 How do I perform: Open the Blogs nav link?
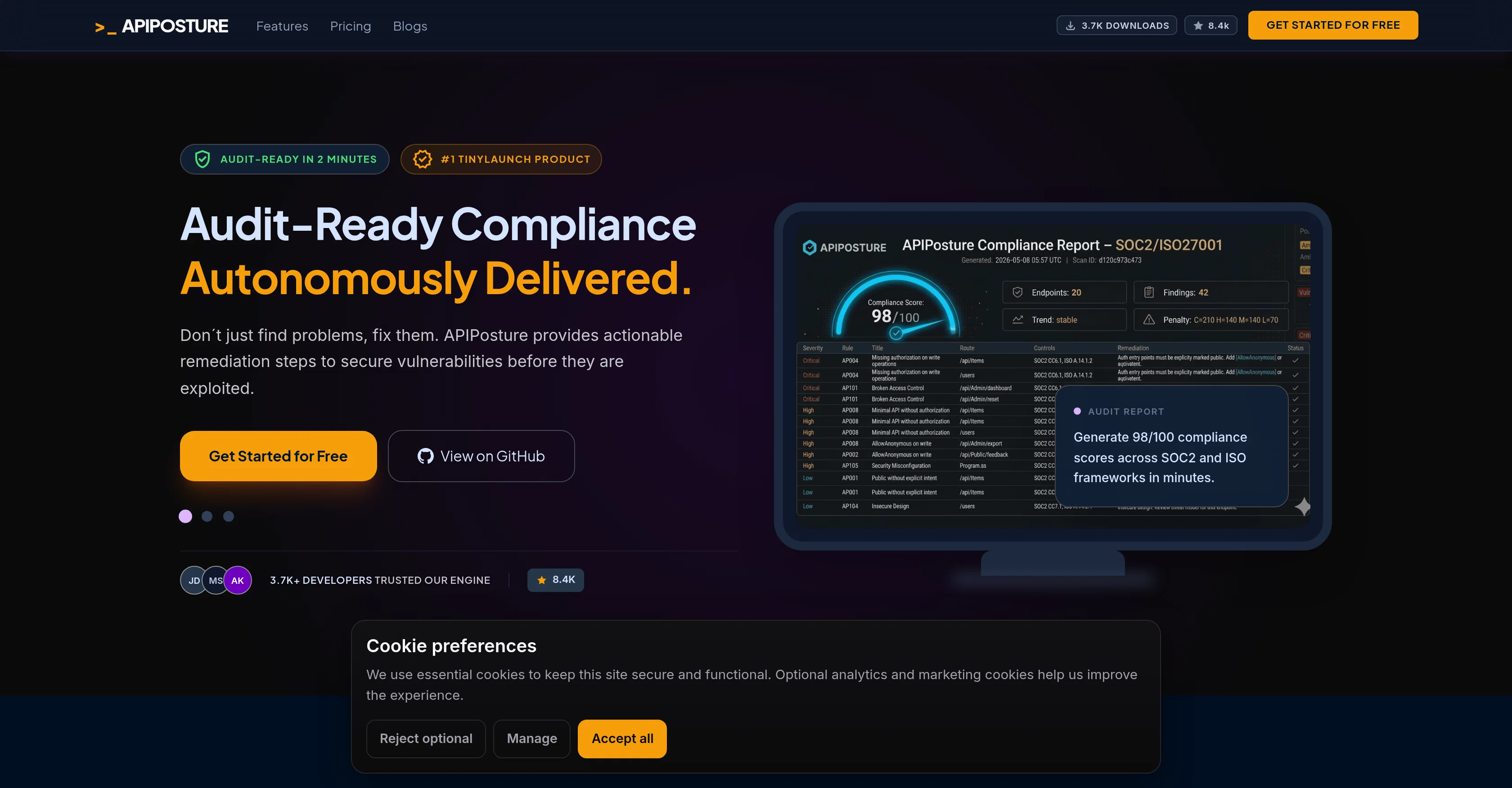pos(409,26)
